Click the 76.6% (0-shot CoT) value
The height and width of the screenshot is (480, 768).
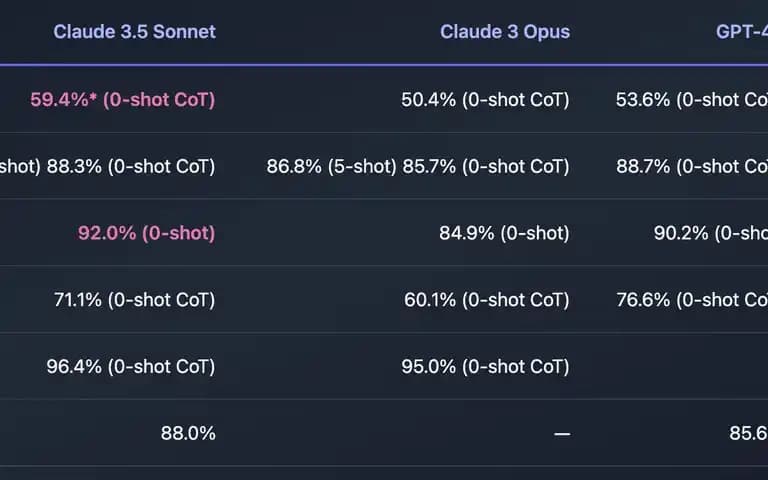[692, 300]
